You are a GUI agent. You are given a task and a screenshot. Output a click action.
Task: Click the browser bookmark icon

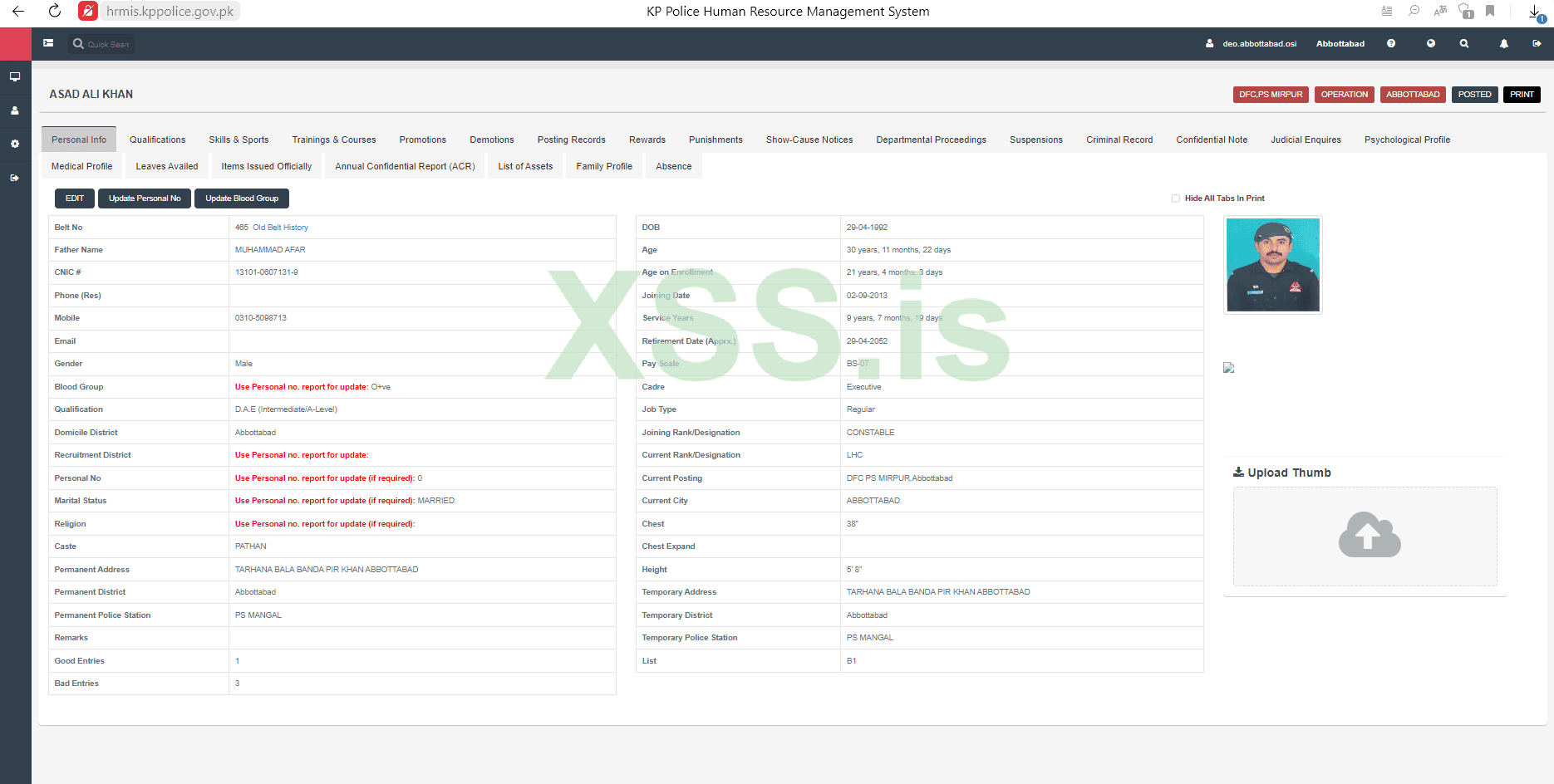(1490, 11)
